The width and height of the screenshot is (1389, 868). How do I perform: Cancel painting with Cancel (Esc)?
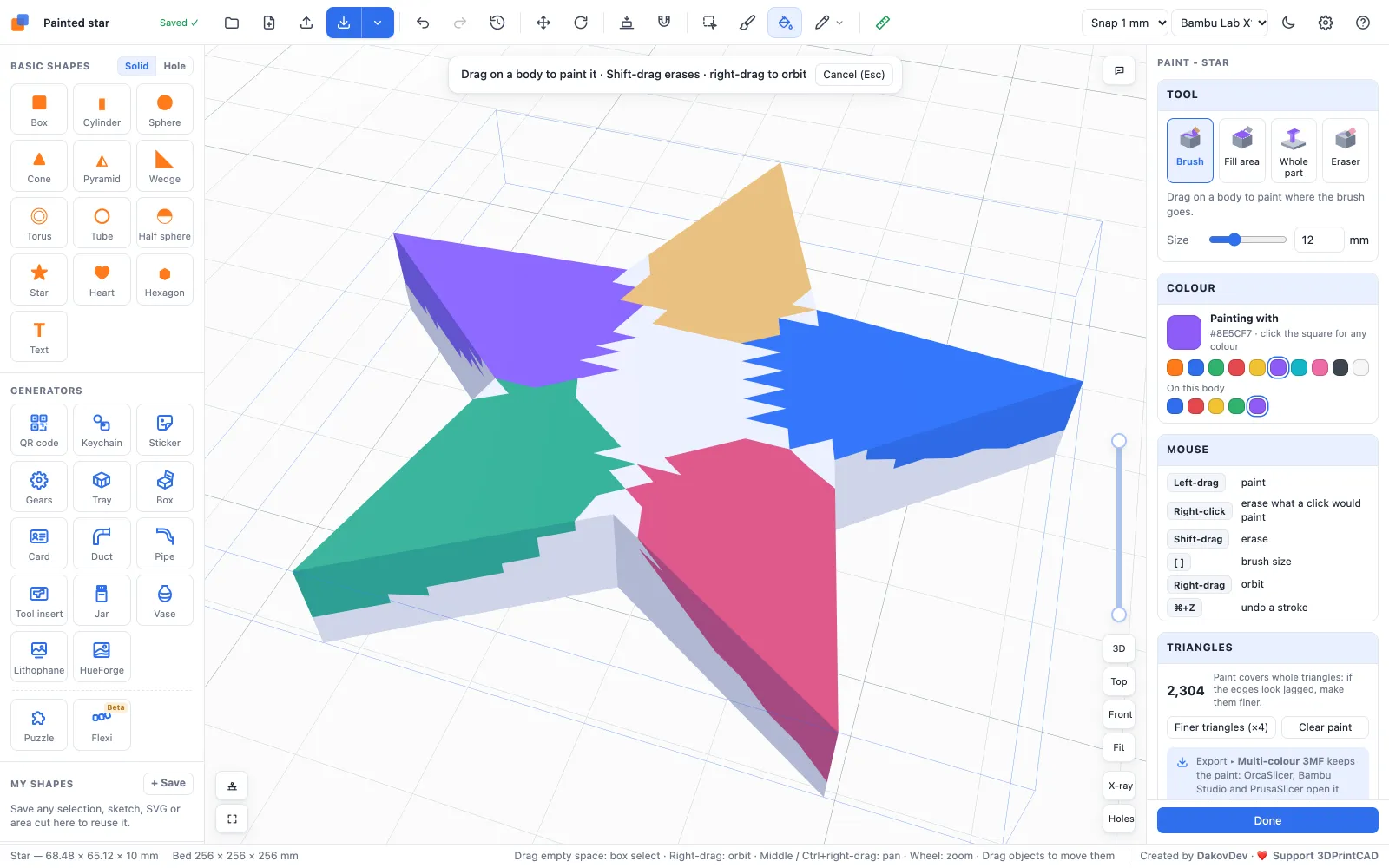(854, 75)
